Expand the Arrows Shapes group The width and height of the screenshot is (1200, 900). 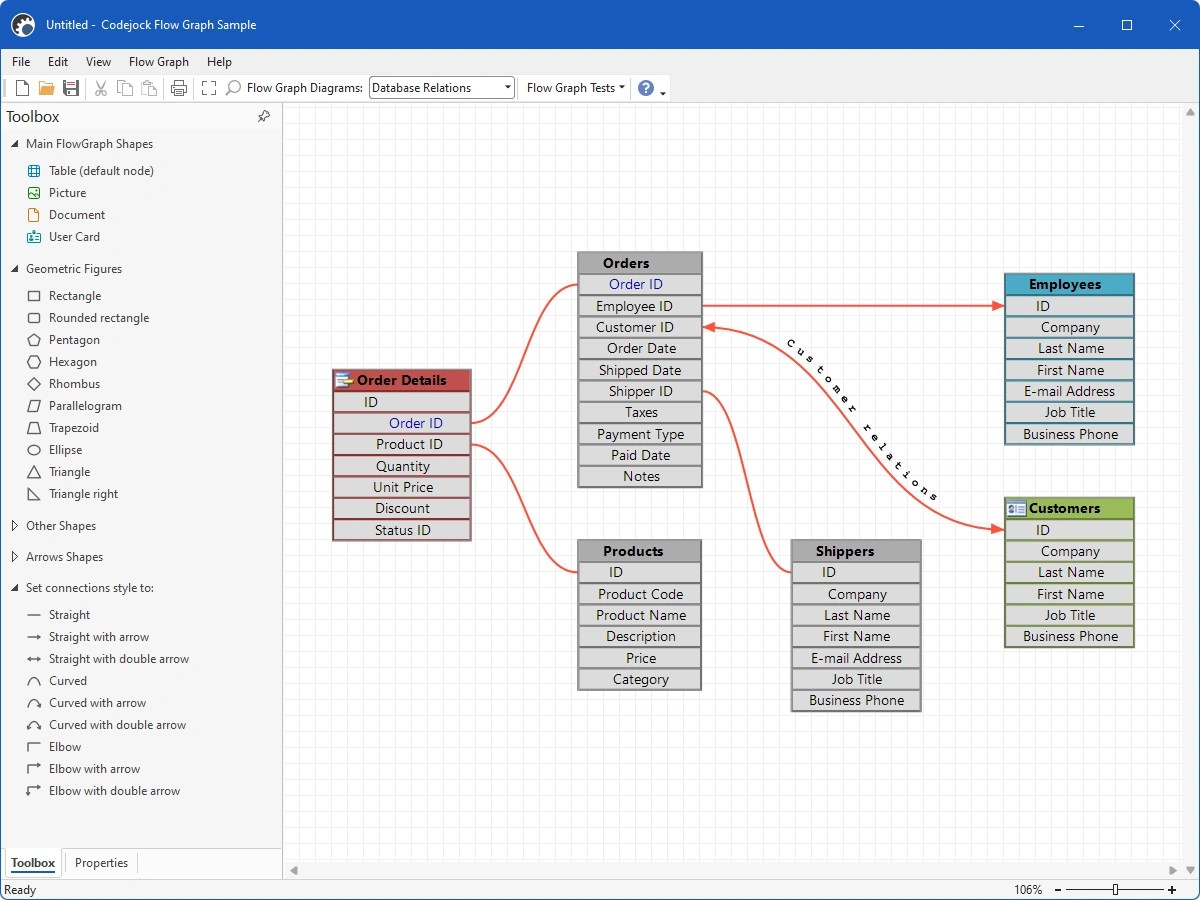pos(15,557)
